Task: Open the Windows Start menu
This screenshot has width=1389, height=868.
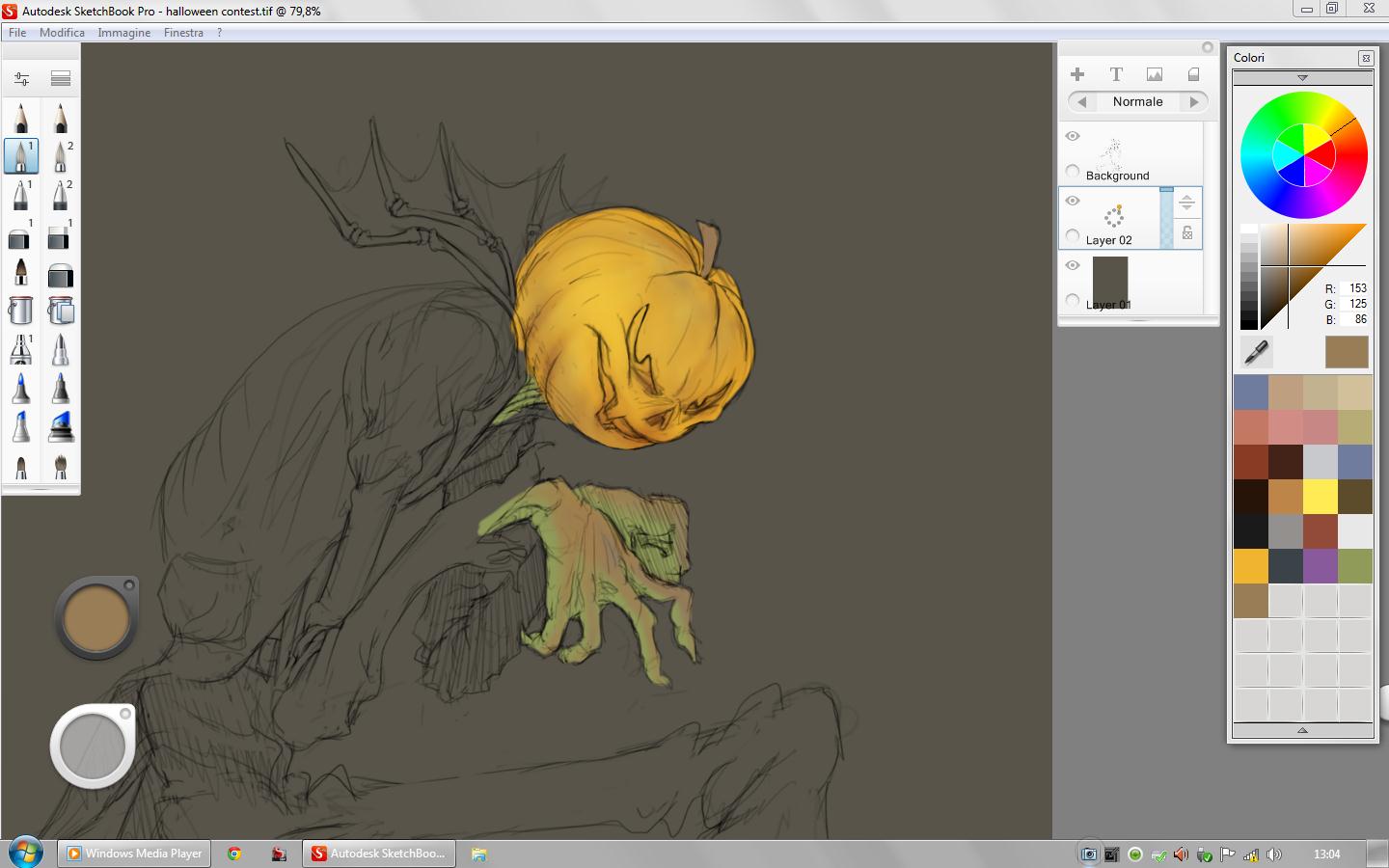Action: pyautogui.click(x=25, y=854)
